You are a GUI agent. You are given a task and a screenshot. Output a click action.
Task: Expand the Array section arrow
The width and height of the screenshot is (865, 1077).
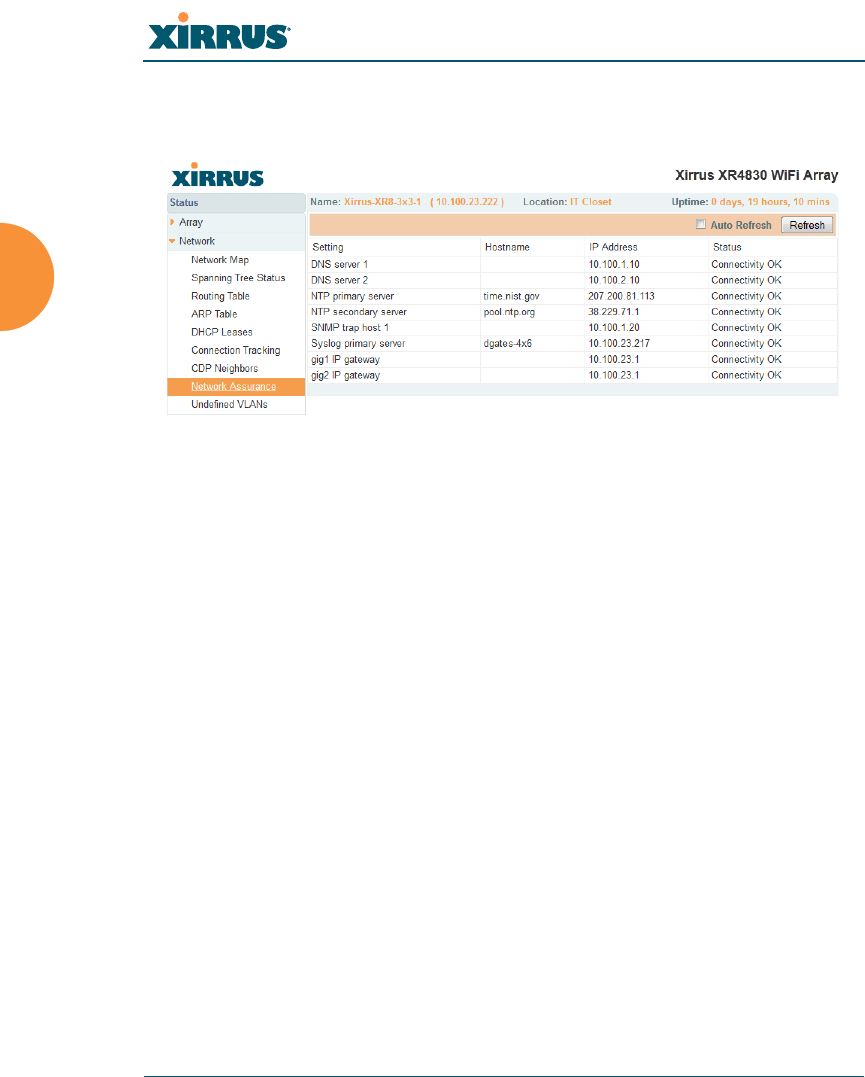[x=172, y=222]
